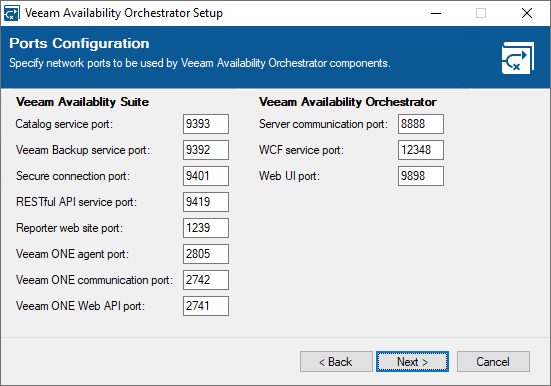Click the 'Veeam Availability Orchestrator' section heading
551x386 pixels.
coord(348,102)
